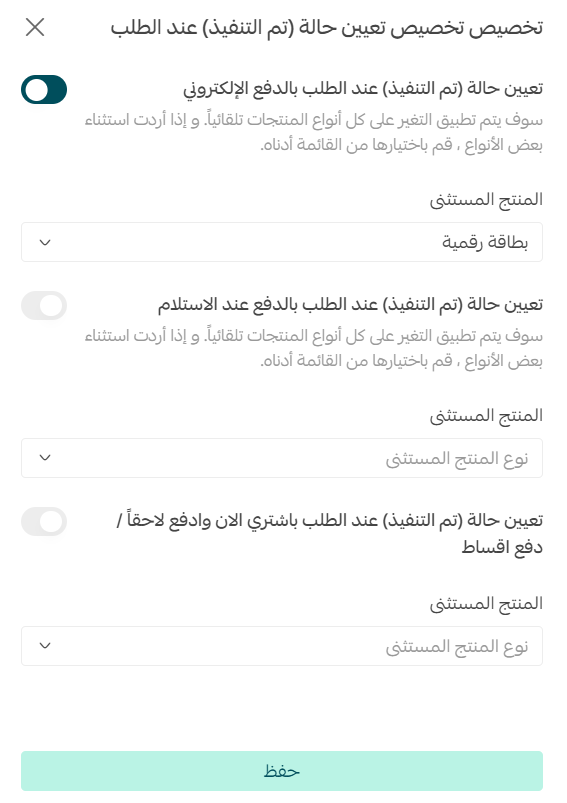The width and height of the screenshot is (567, 803).
Task: Click المنتج المستثنى label in installments section
Action: coord(486,604)
